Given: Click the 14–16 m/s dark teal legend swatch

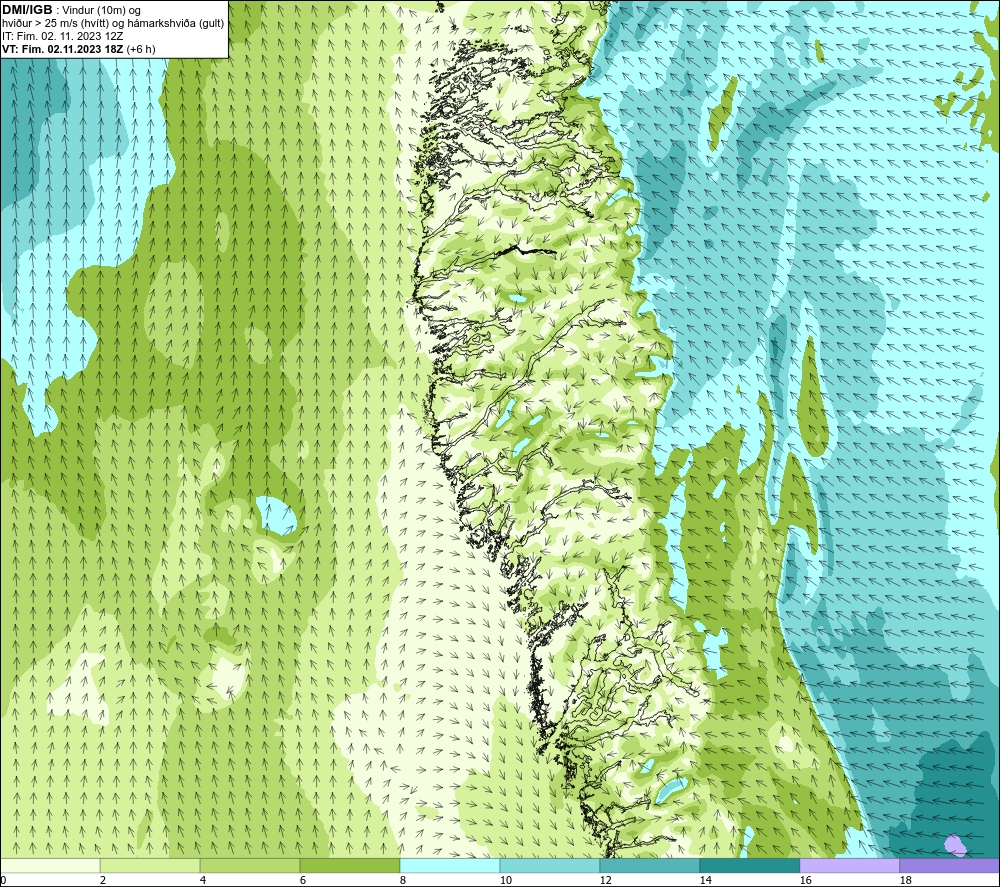Looking at the screenshot, I should (749, 865).
